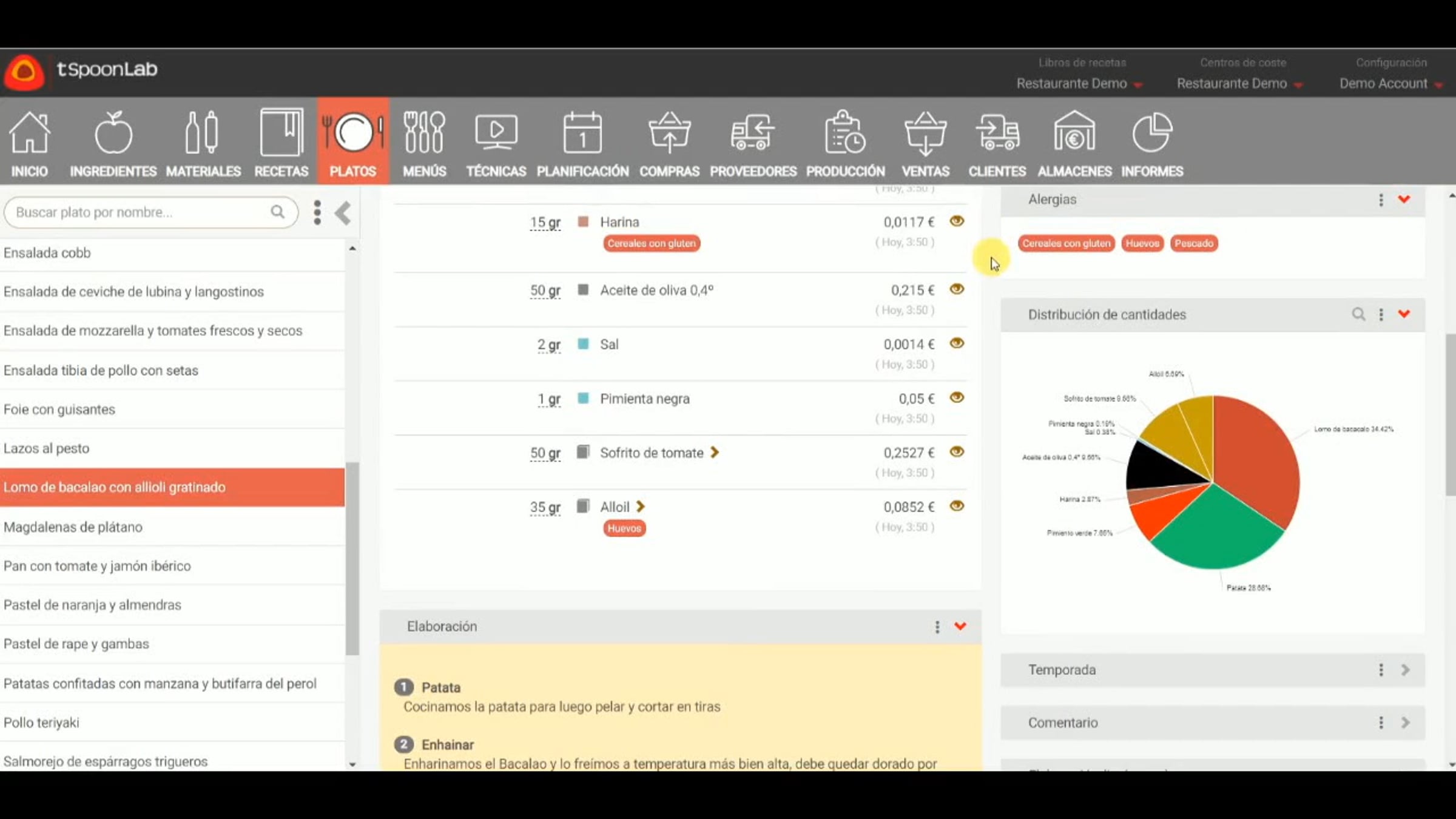This screenshot has height=819, width=1456.
Task: Click the dish list scrollbar thumb
Action: pyautogui.click(x=352, y=558)
